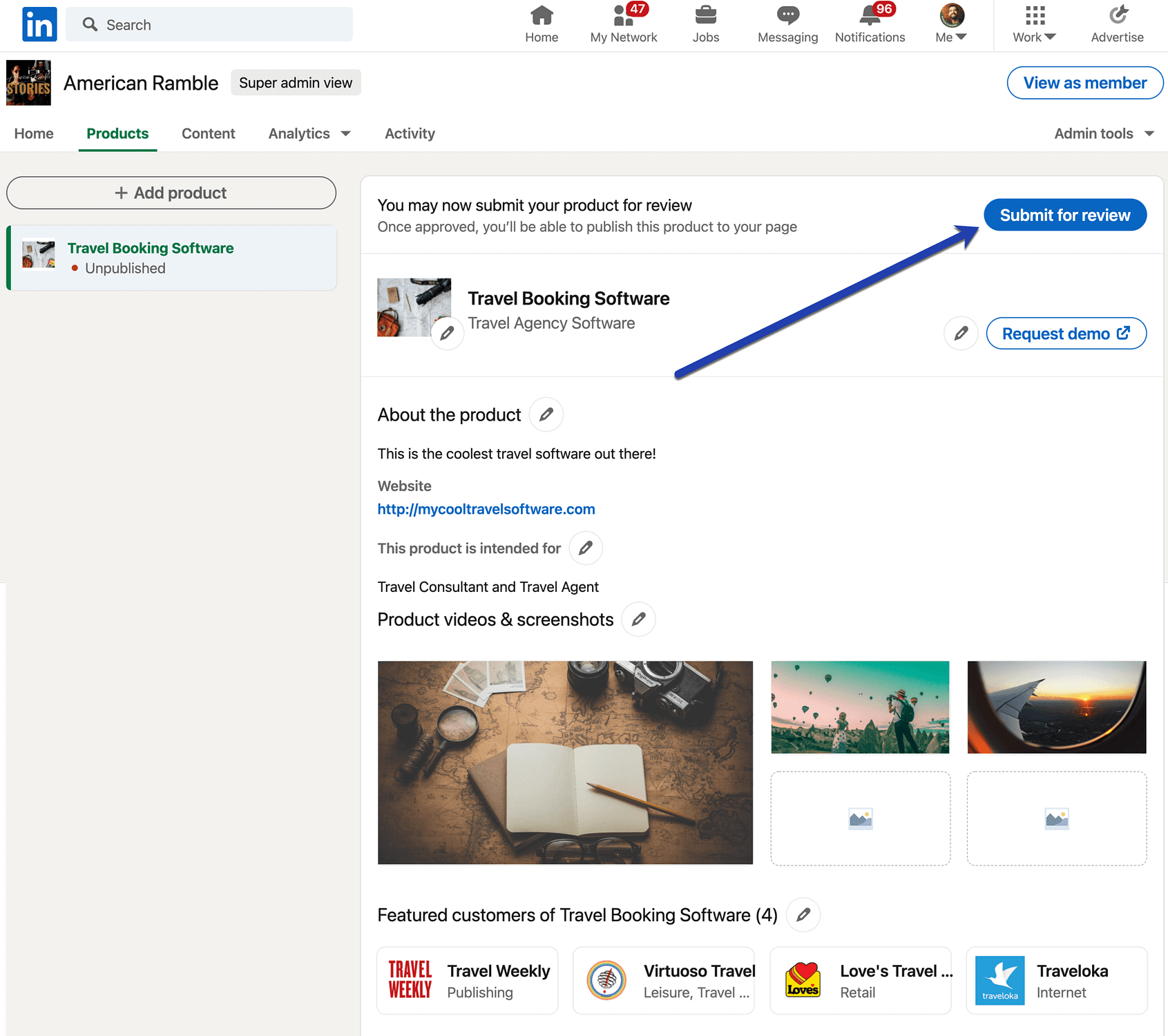Expand the Analytics menu
This screenshot has width=1168, height=1036.
coord(309,133)
